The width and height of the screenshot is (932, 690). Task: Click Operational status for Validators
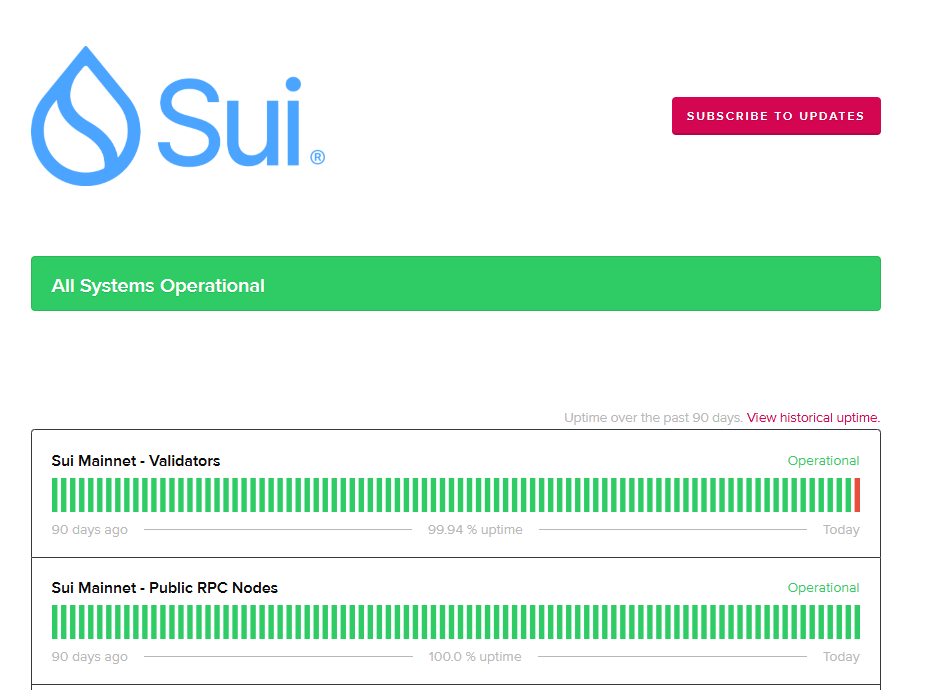823,461
